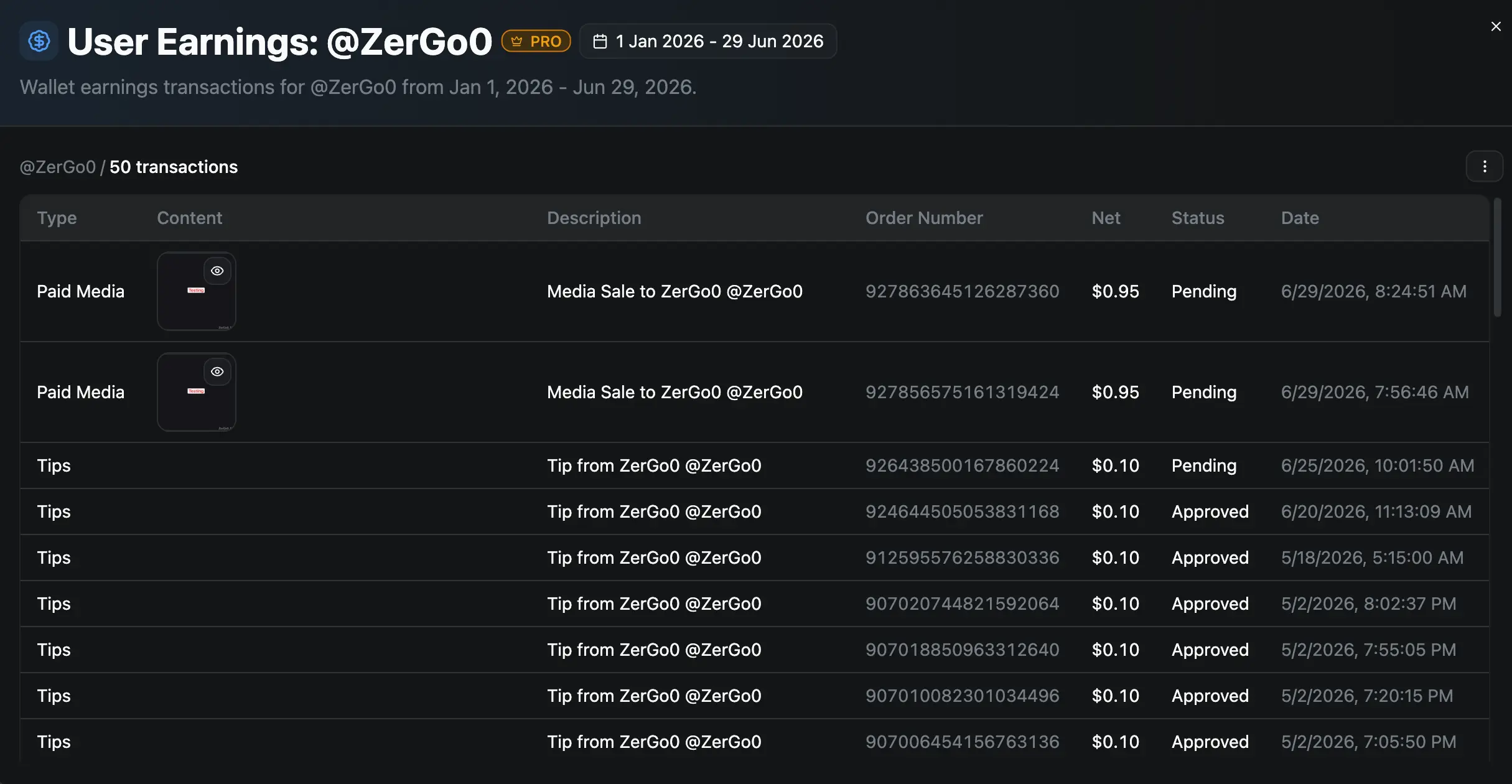
Task: Click the Content column header
Action: (189, 218)
